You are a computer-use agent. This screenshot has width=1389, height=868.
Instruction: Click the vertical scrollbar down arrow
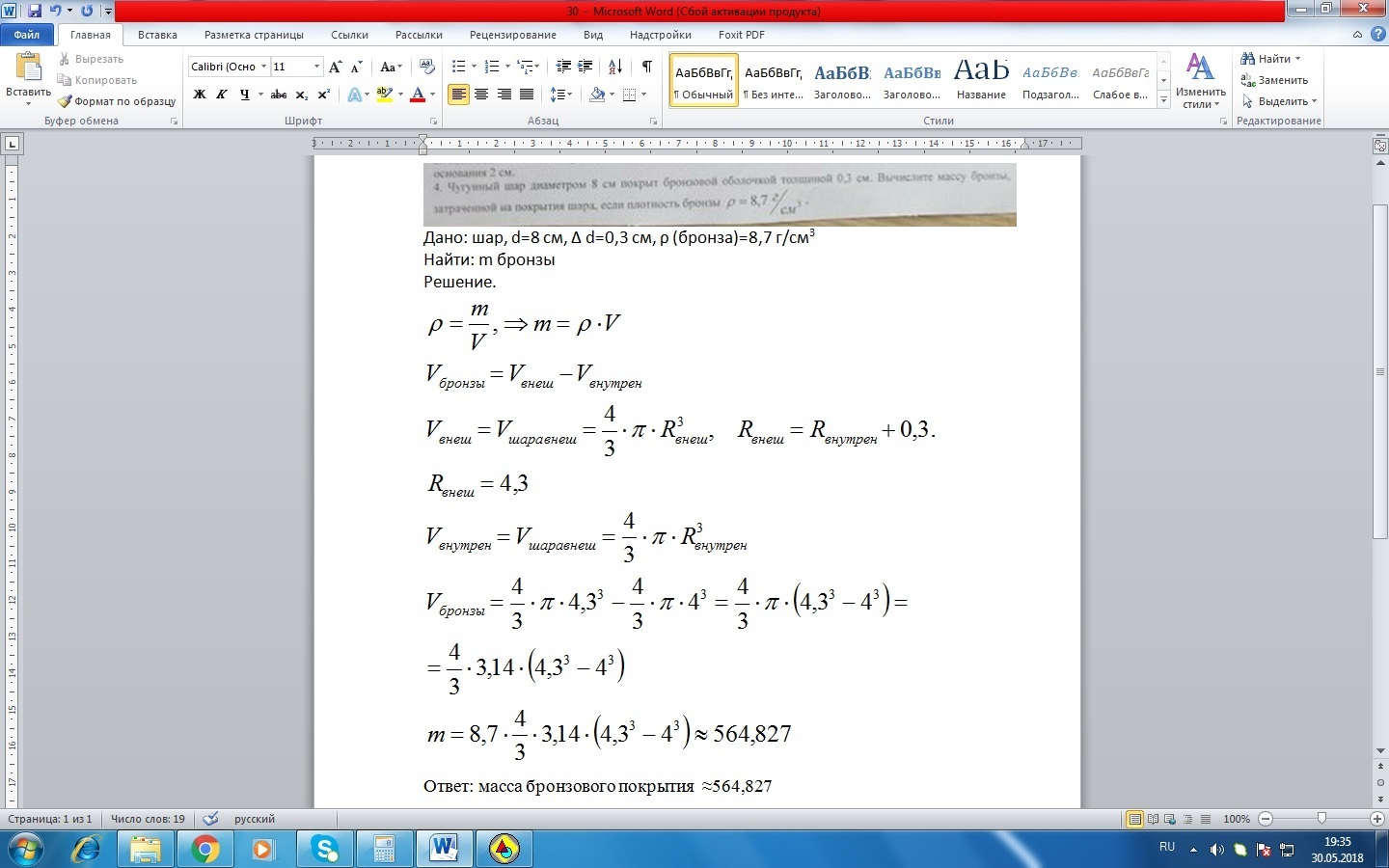coord(1380,751)
